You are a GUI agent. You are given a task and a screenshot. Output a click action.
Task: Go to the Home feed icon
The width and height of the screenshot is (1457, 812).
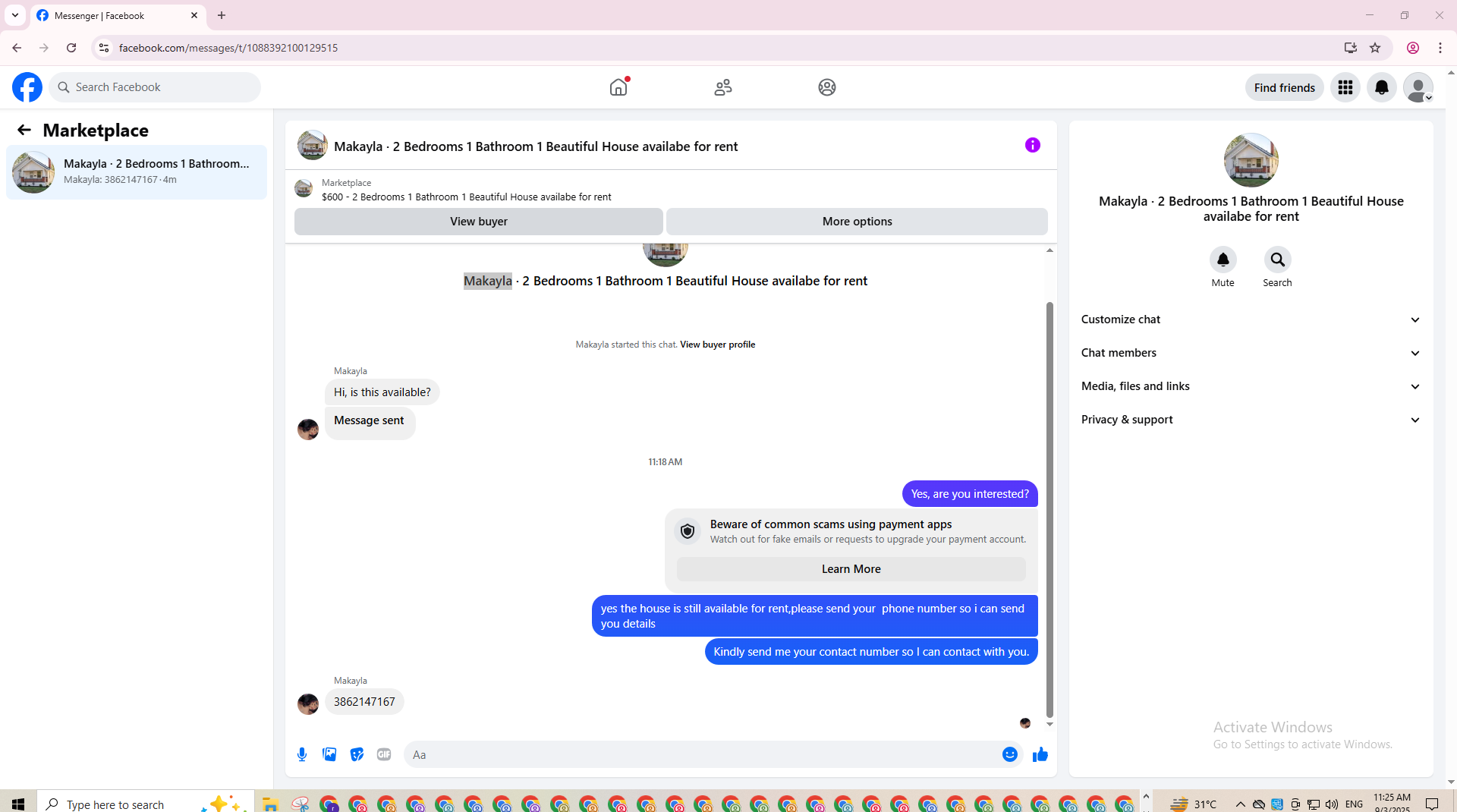click(618, 87)
